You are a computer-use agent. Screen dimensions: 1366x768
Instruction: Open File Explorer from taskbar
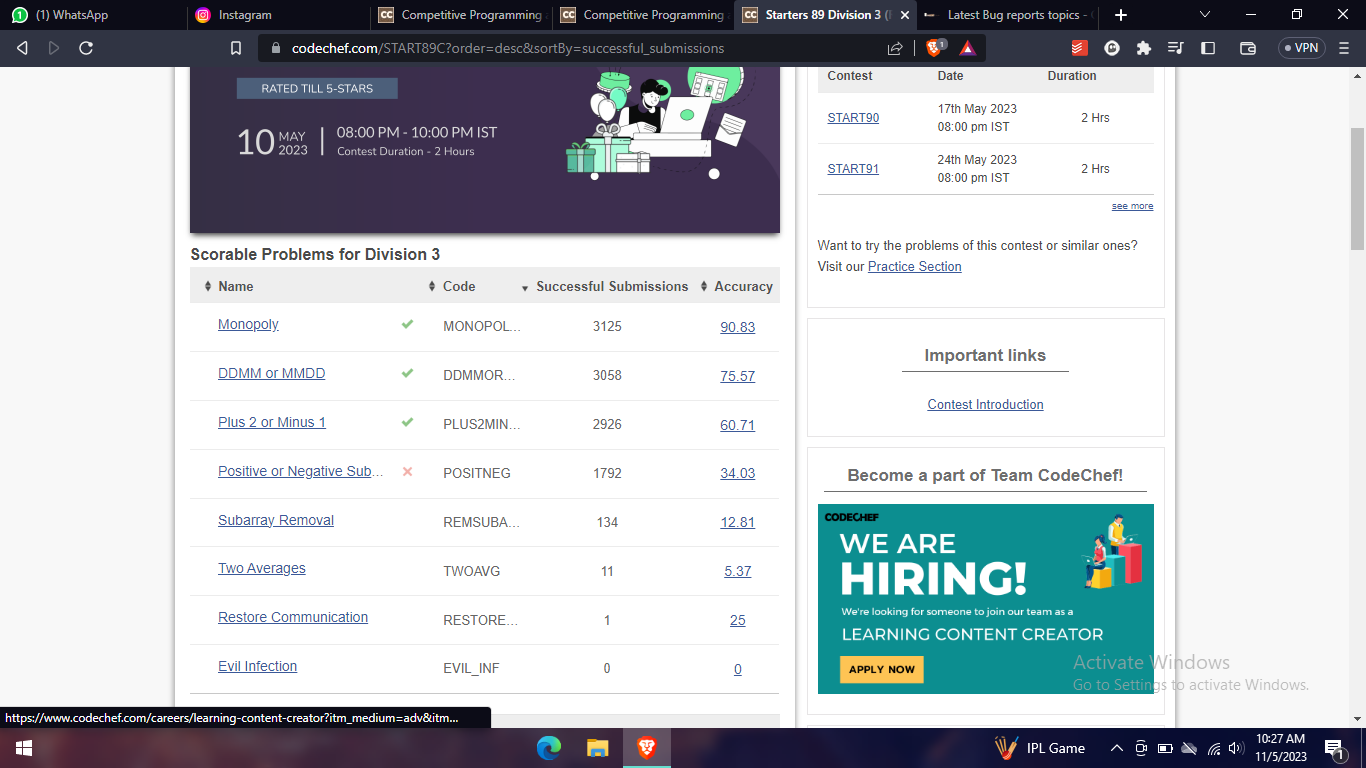point(597,748)
